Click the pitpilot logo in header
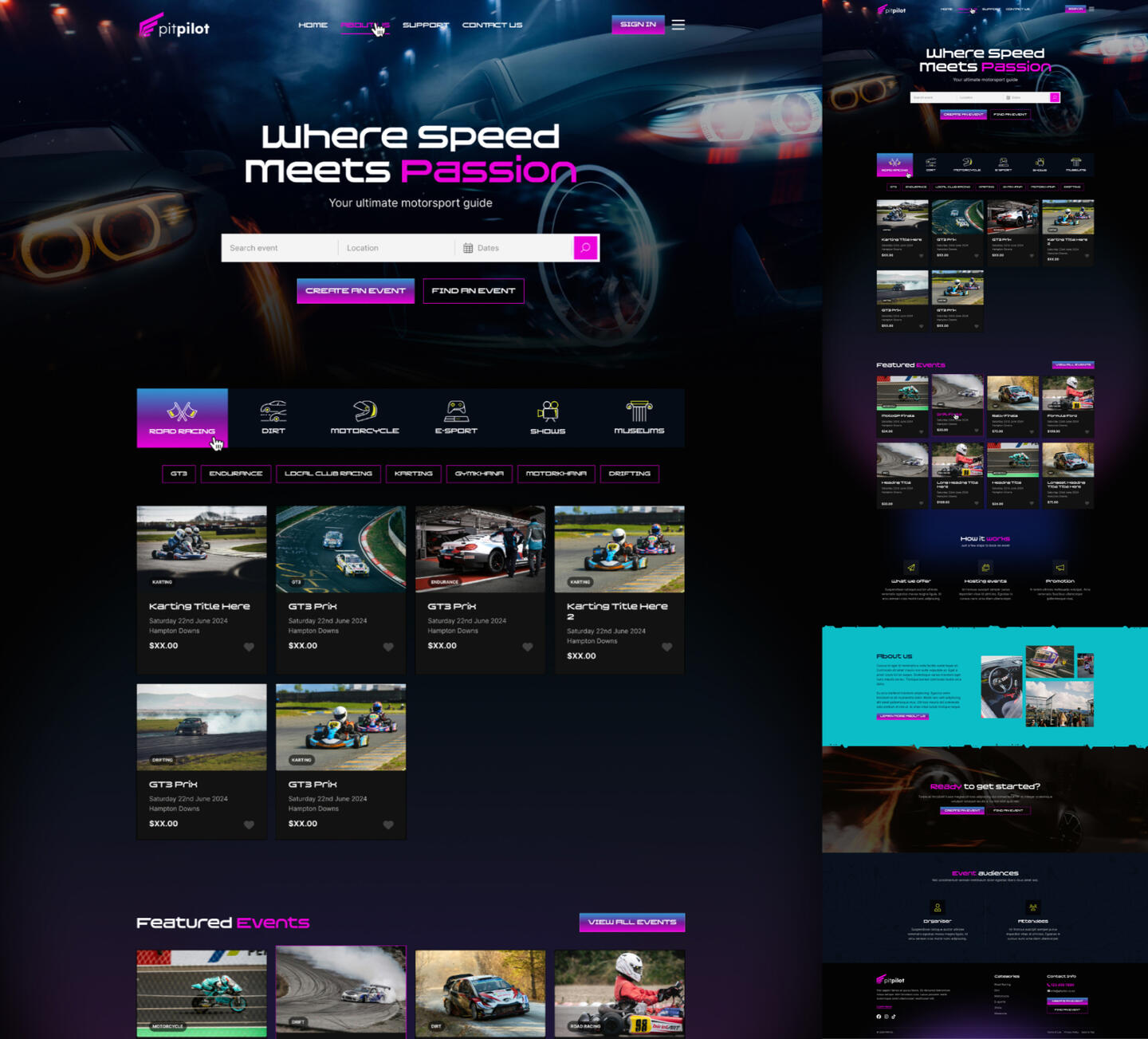This screenshot has height=1039, width=1148. click(x=174, y=27)
